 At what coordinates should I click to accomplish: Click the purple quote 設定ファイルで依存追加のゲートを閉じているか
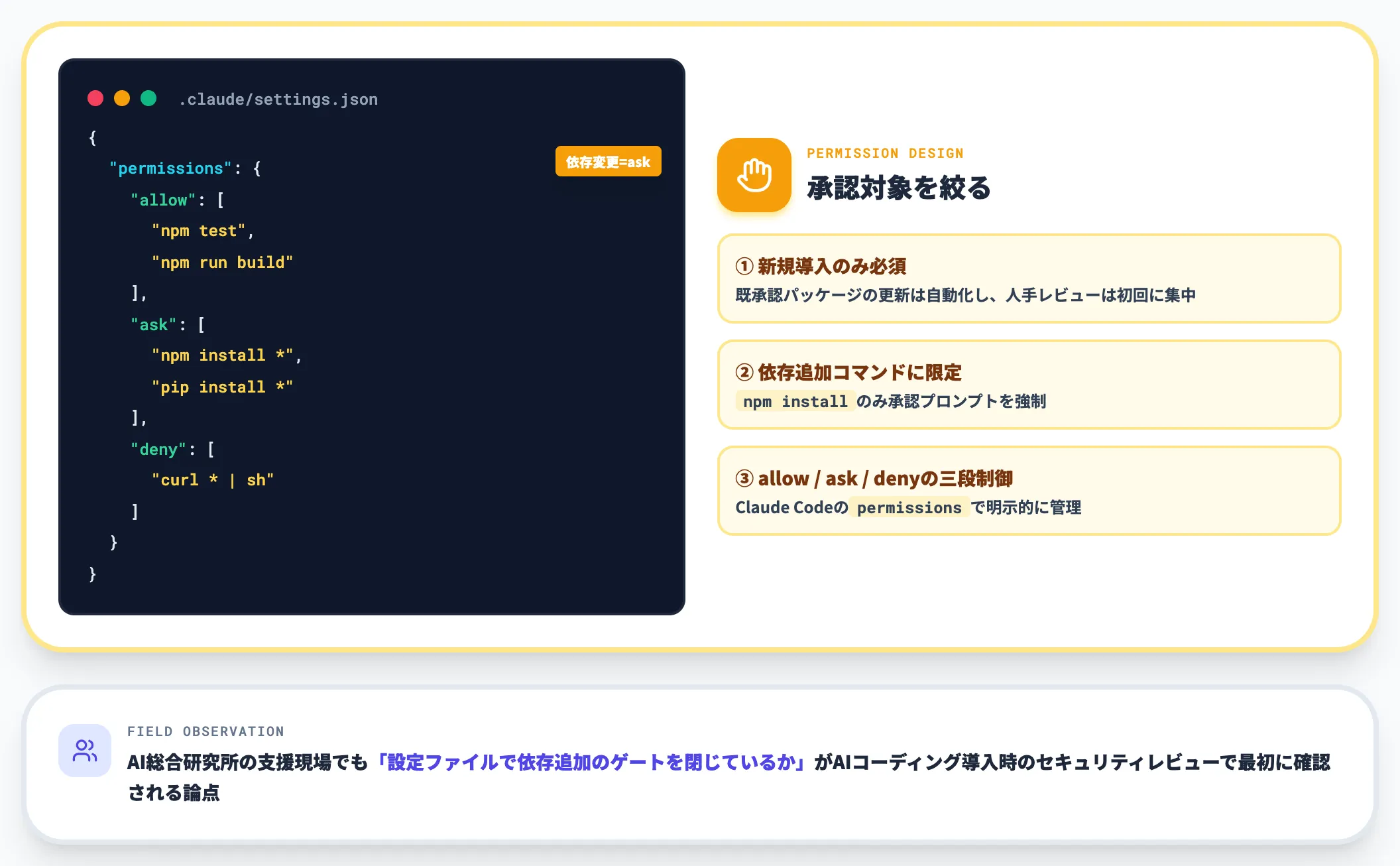point(591,762)
